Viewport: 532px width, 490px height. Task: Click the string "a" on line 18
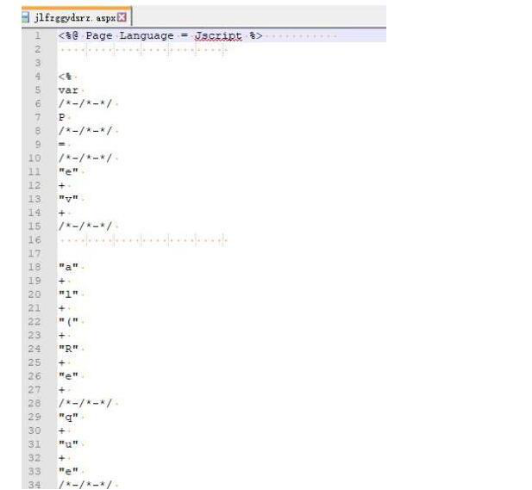pos(69,267)
